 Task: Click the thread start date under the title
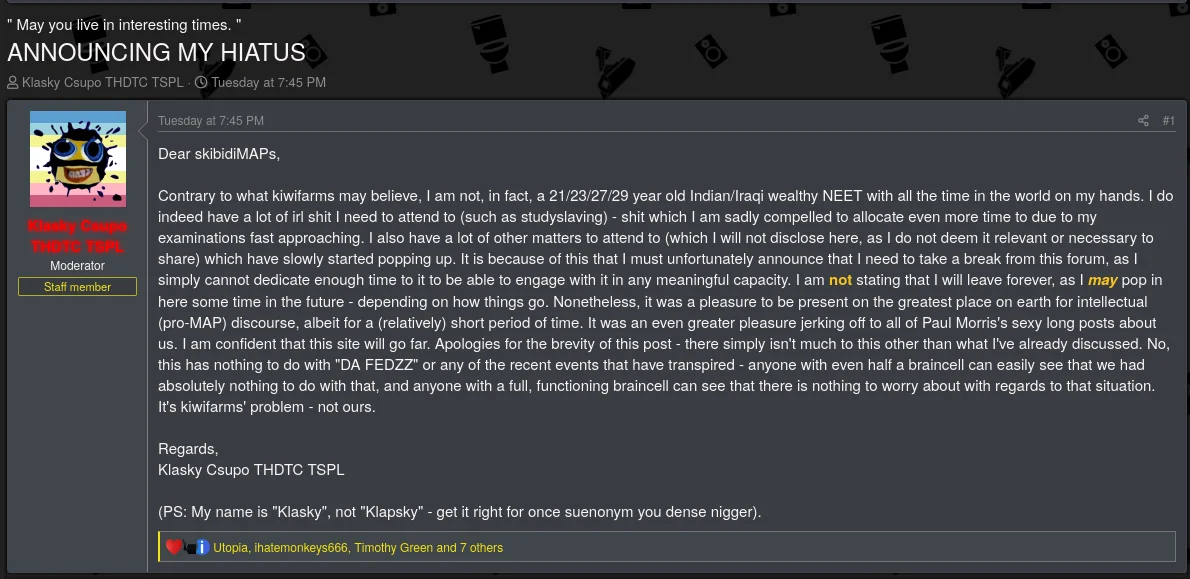point(268,83)
